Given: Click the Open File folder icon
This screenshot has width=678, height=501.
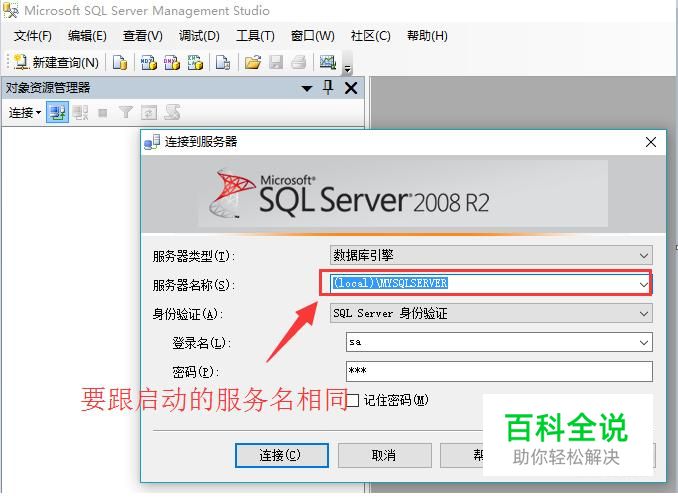Looking at the screenshot, I should pyautogui.click(x=253, y=63).
